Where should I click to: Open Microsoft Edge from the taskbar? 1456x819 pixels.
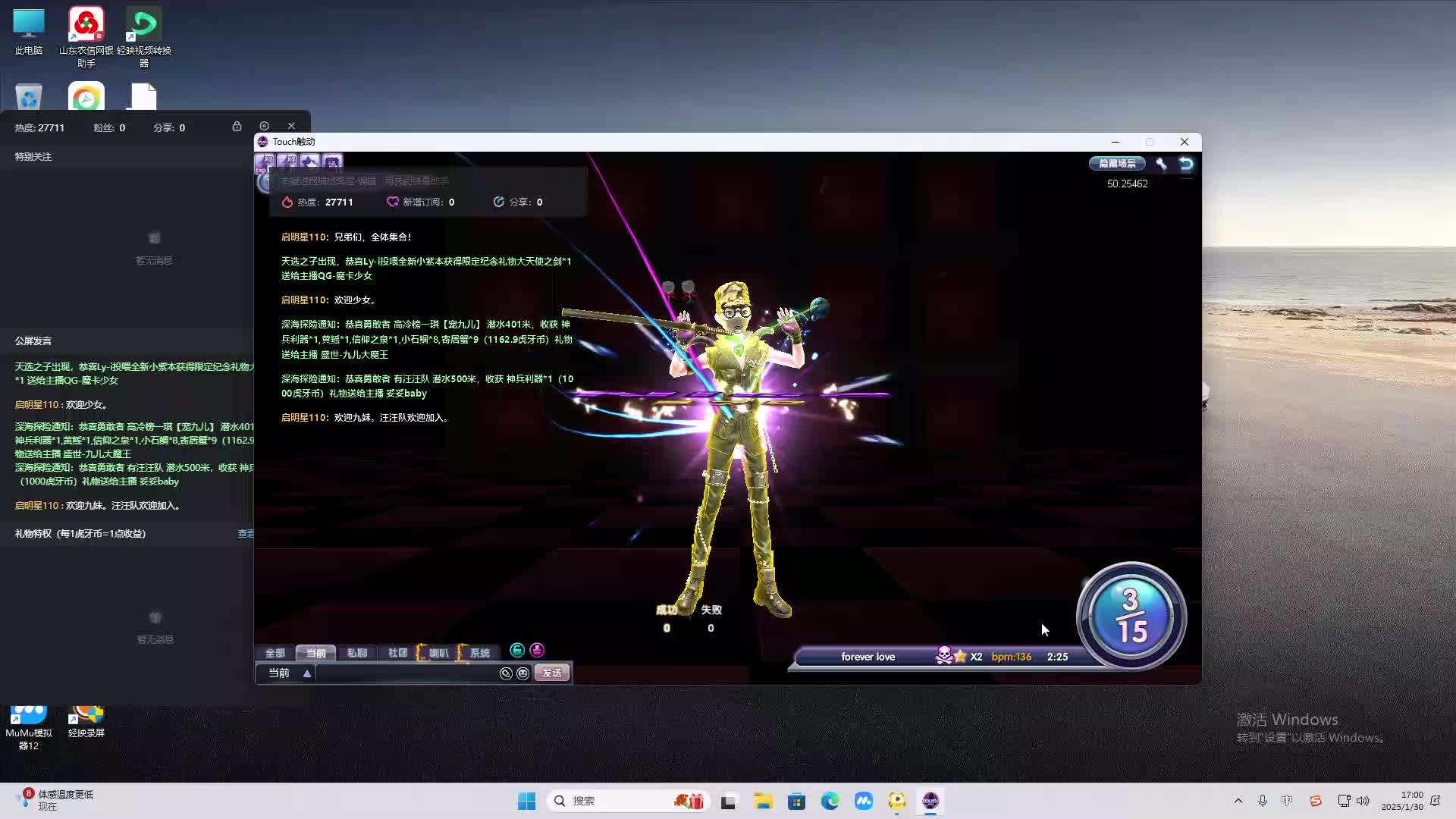pos(830,801)
